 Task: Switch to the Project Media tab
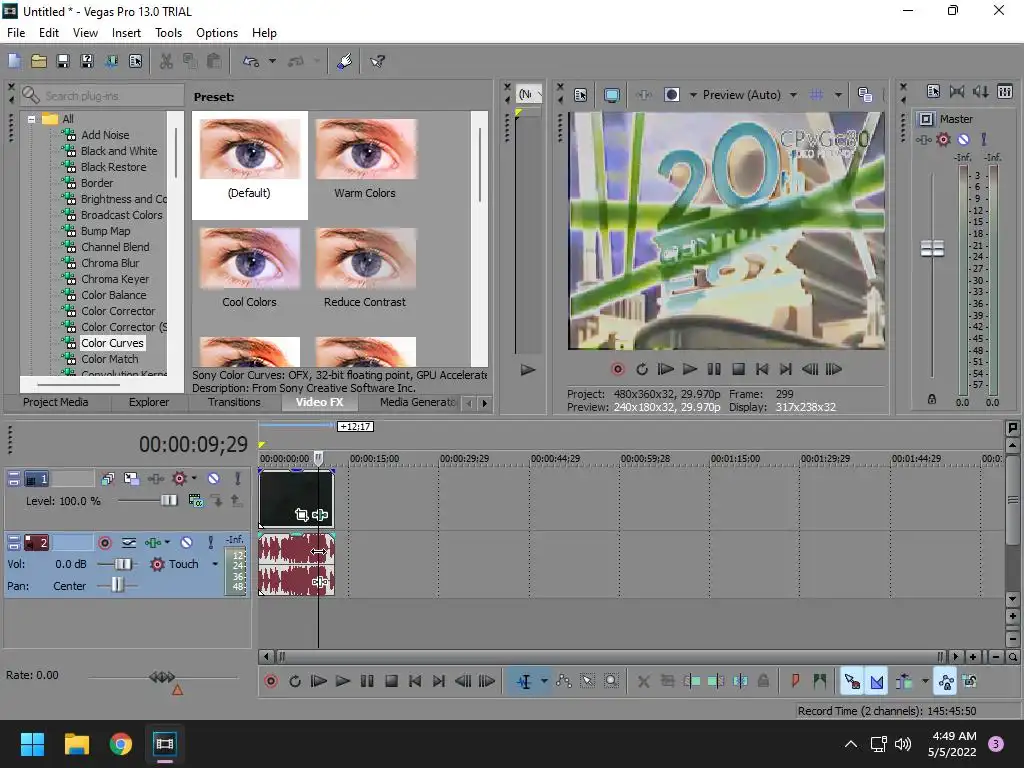[56, 402]
